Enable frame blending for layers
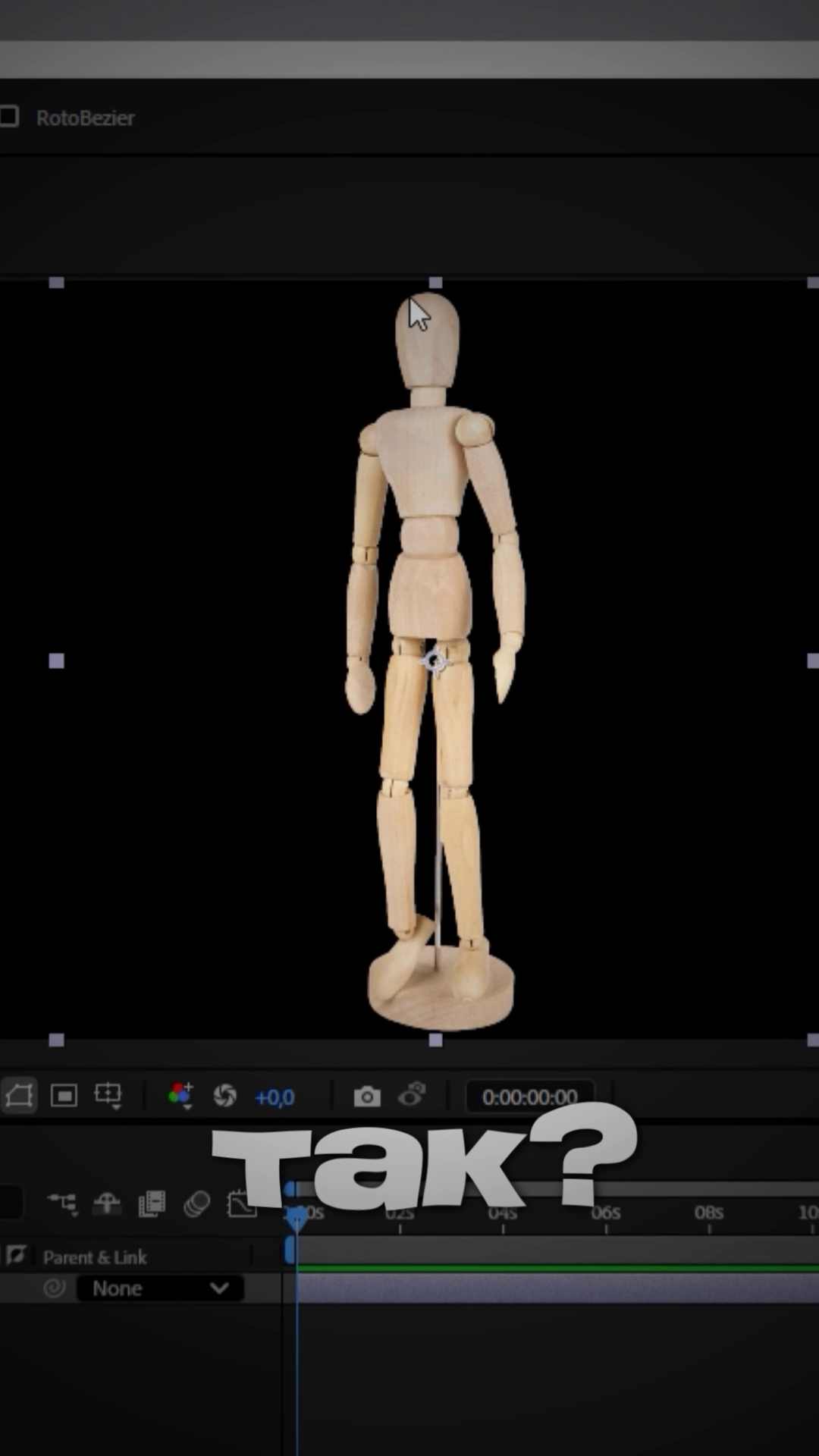 (152, 1203)
